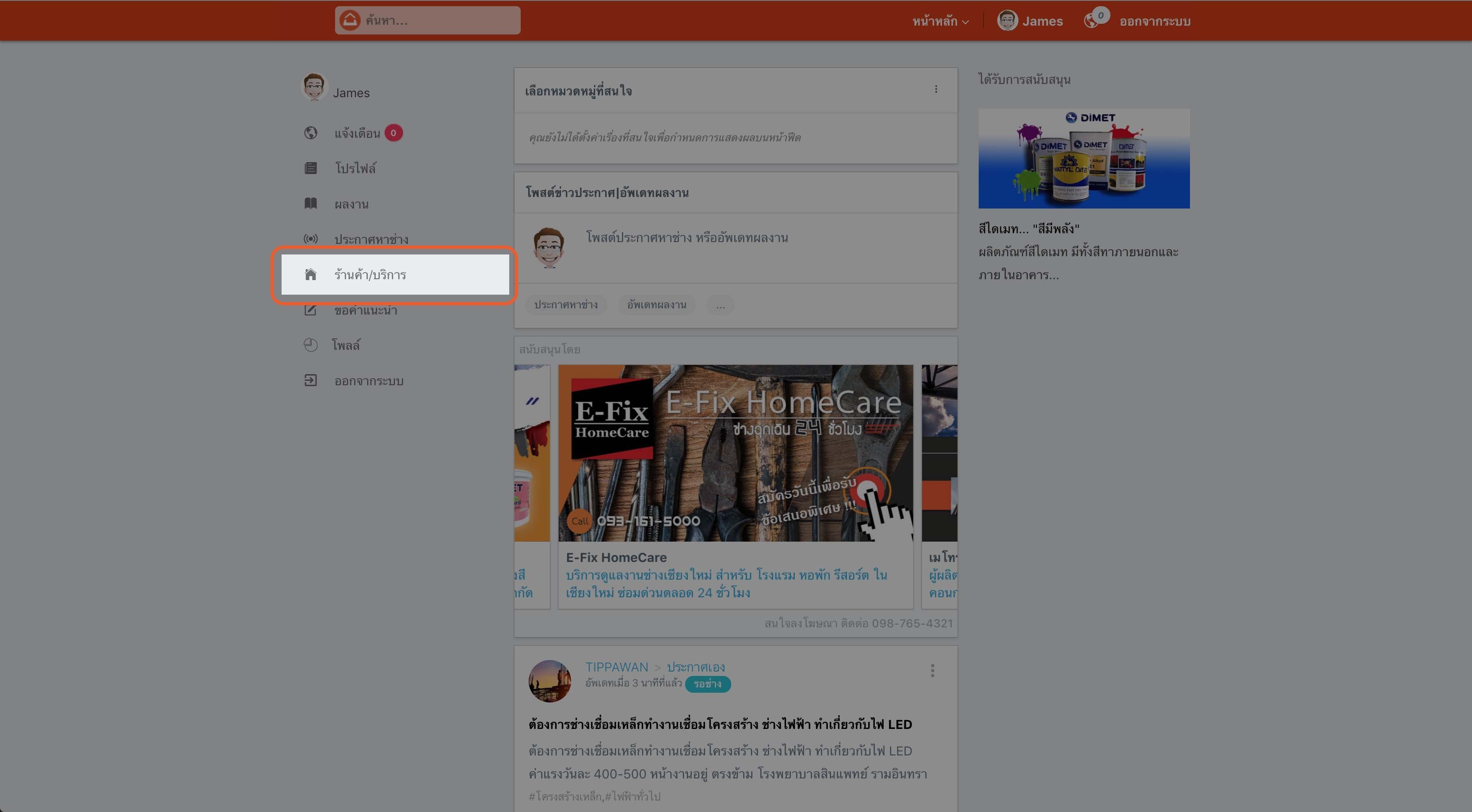
Task: Open the DIMET paint sponsor image
Action: click(x=1083, y=158)
